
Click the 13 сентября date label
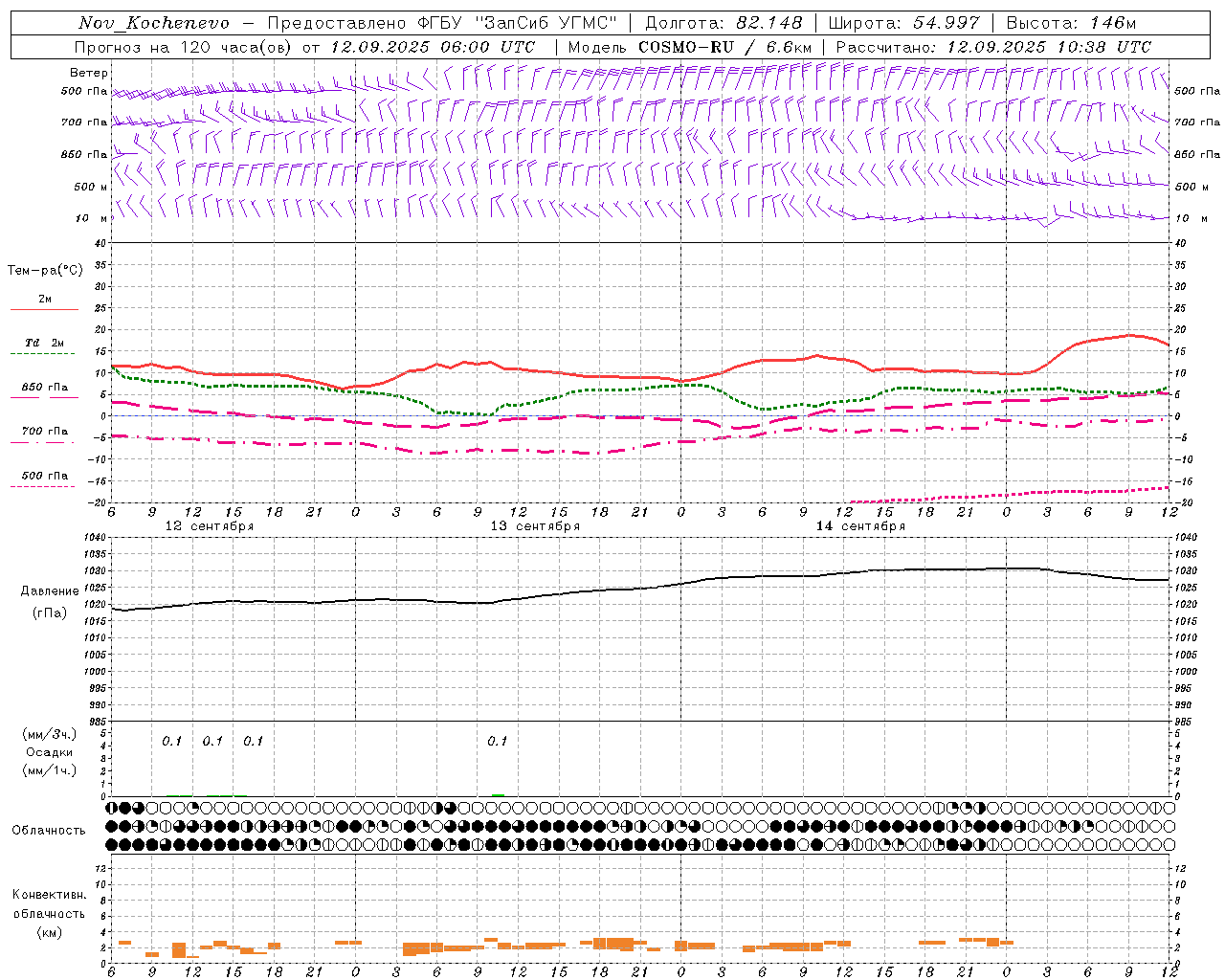pyautogui.click(x=535, y=526)
